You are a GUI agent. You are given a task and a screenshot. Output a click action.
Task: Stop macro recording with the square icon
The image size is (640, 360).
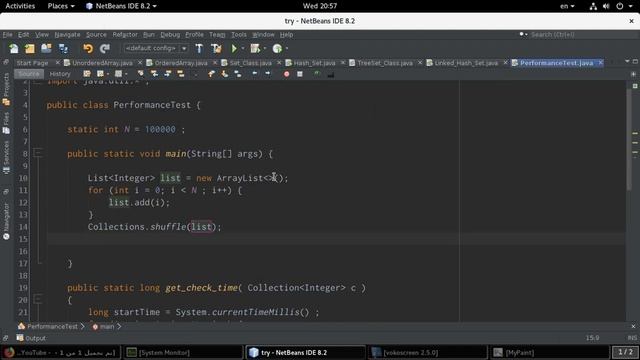(x=300, y=74)
